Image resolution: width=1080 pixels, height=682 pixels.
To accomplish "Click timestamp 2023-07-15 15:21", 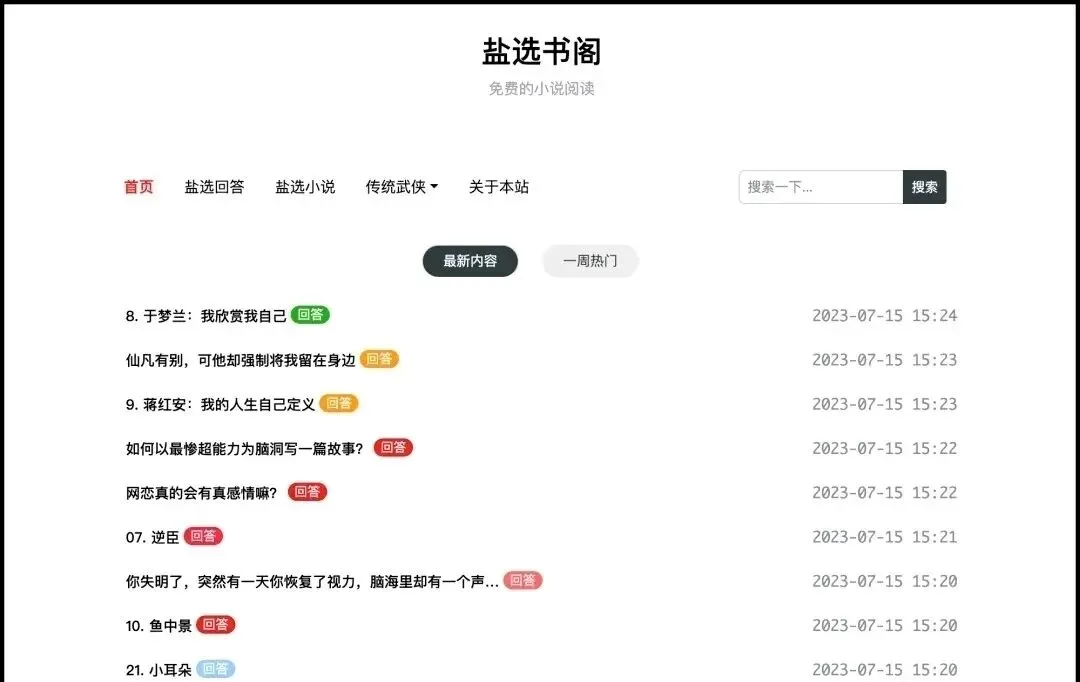I will [x=884, y=537].
